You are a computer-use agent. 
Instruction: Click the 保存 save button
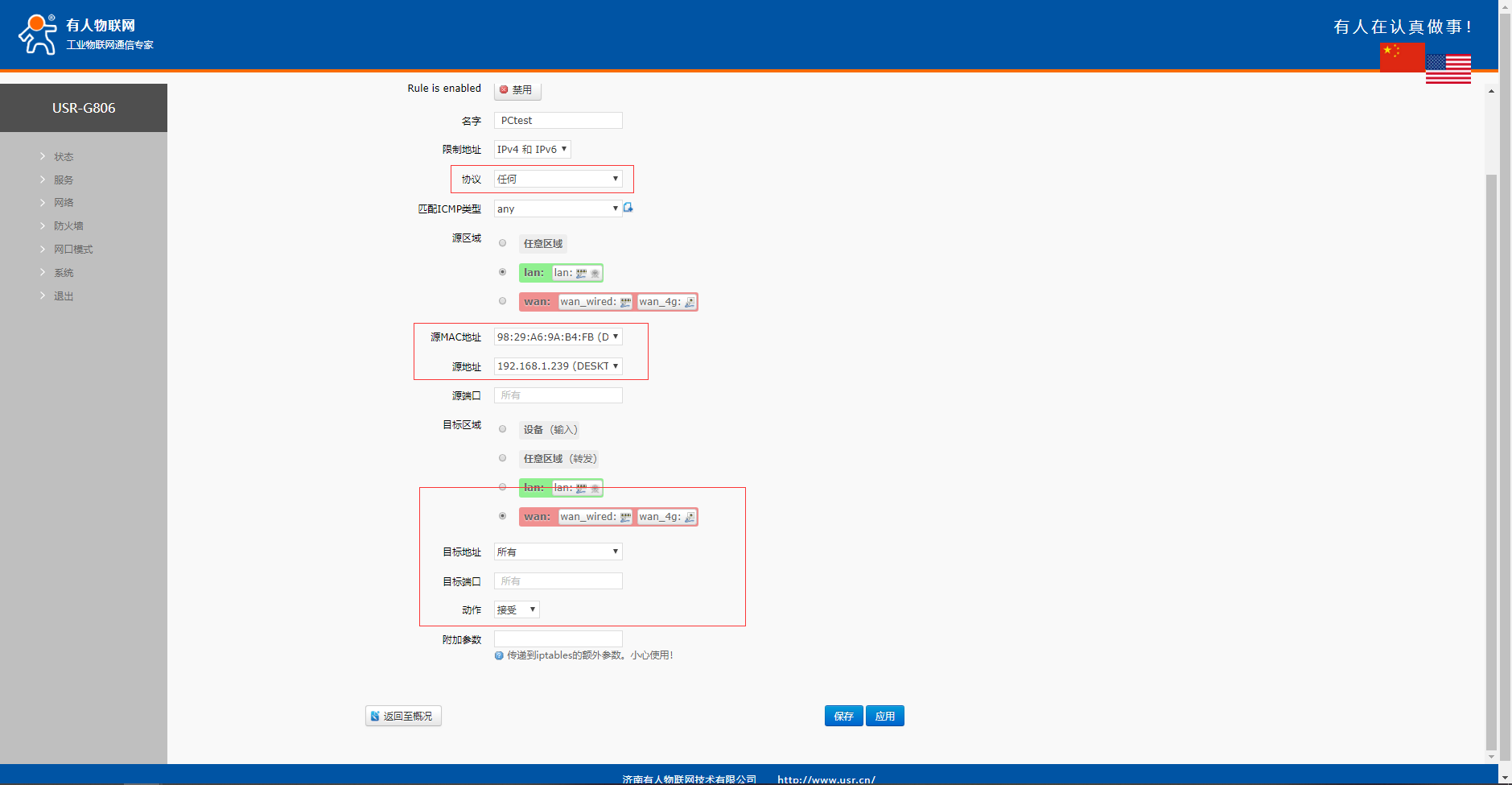[843, 716]
